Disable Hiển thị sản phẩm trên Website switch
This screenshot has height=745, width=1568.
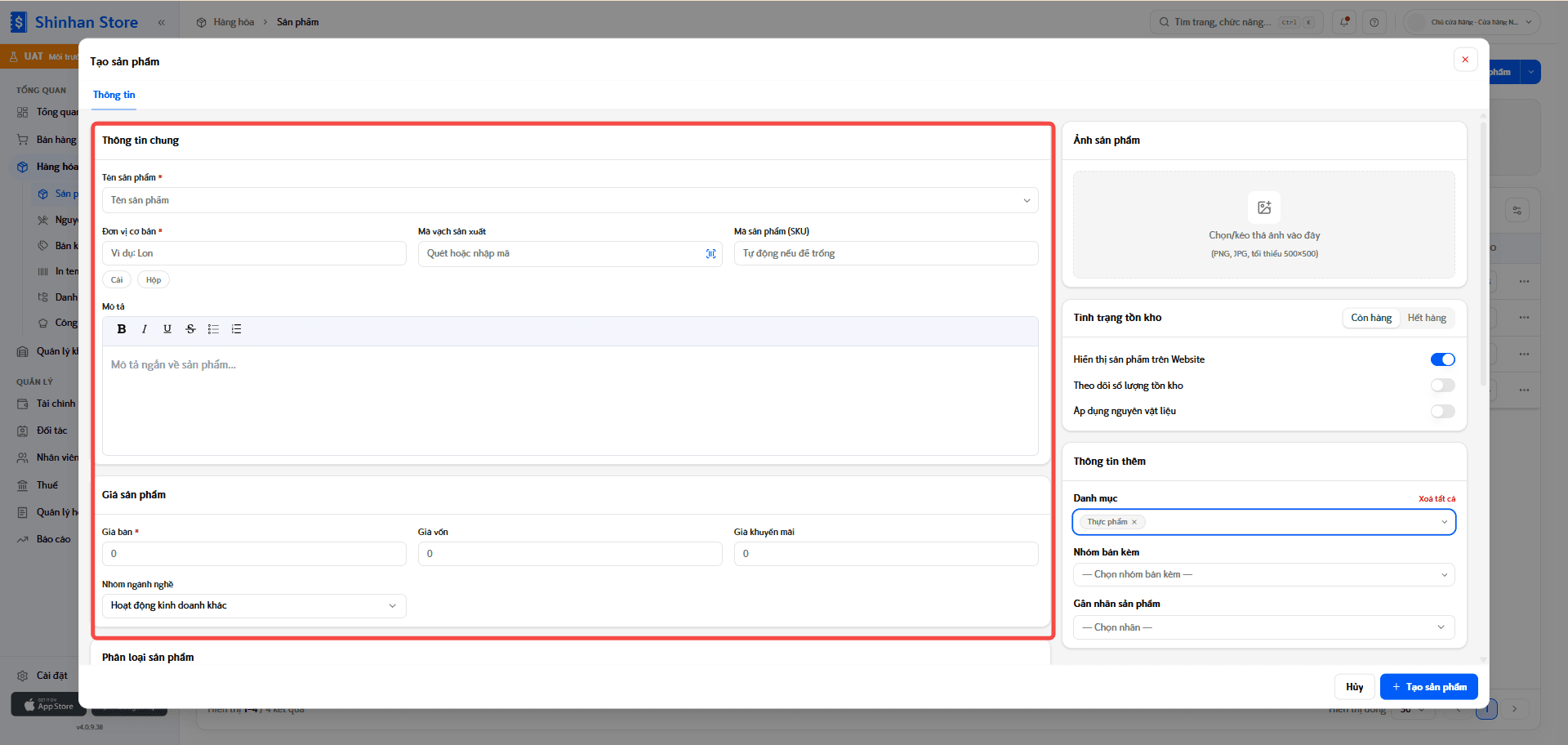(1443, 359)
